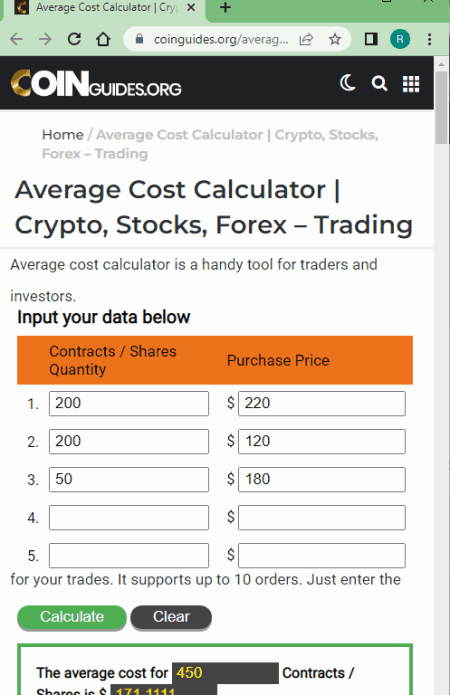Select the quantity field in row 4

(129, 517)
